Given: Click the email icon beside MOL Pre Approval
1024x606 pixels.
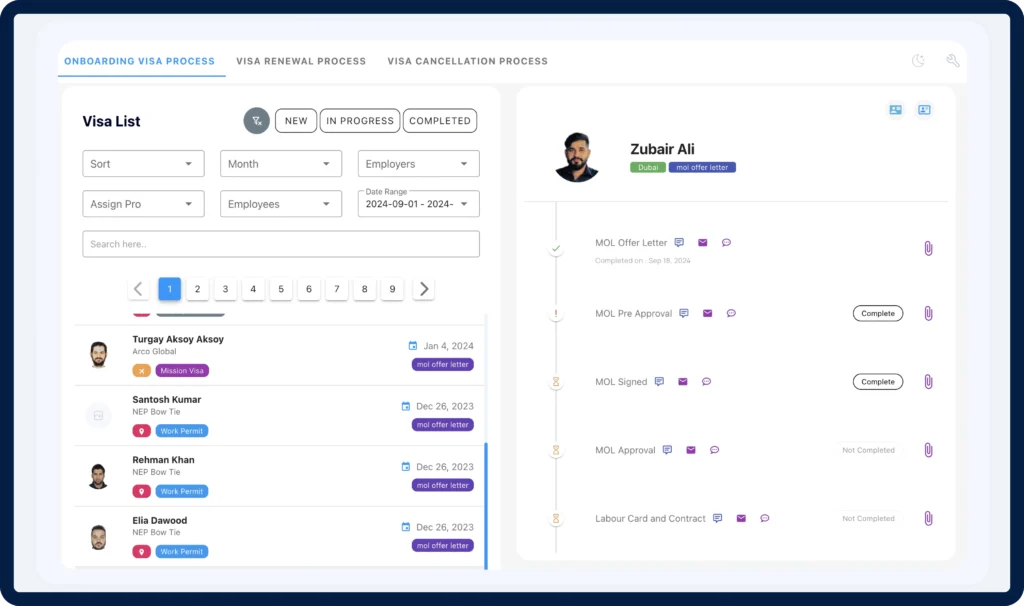Looking at the screenshot, I should point(707,313).
